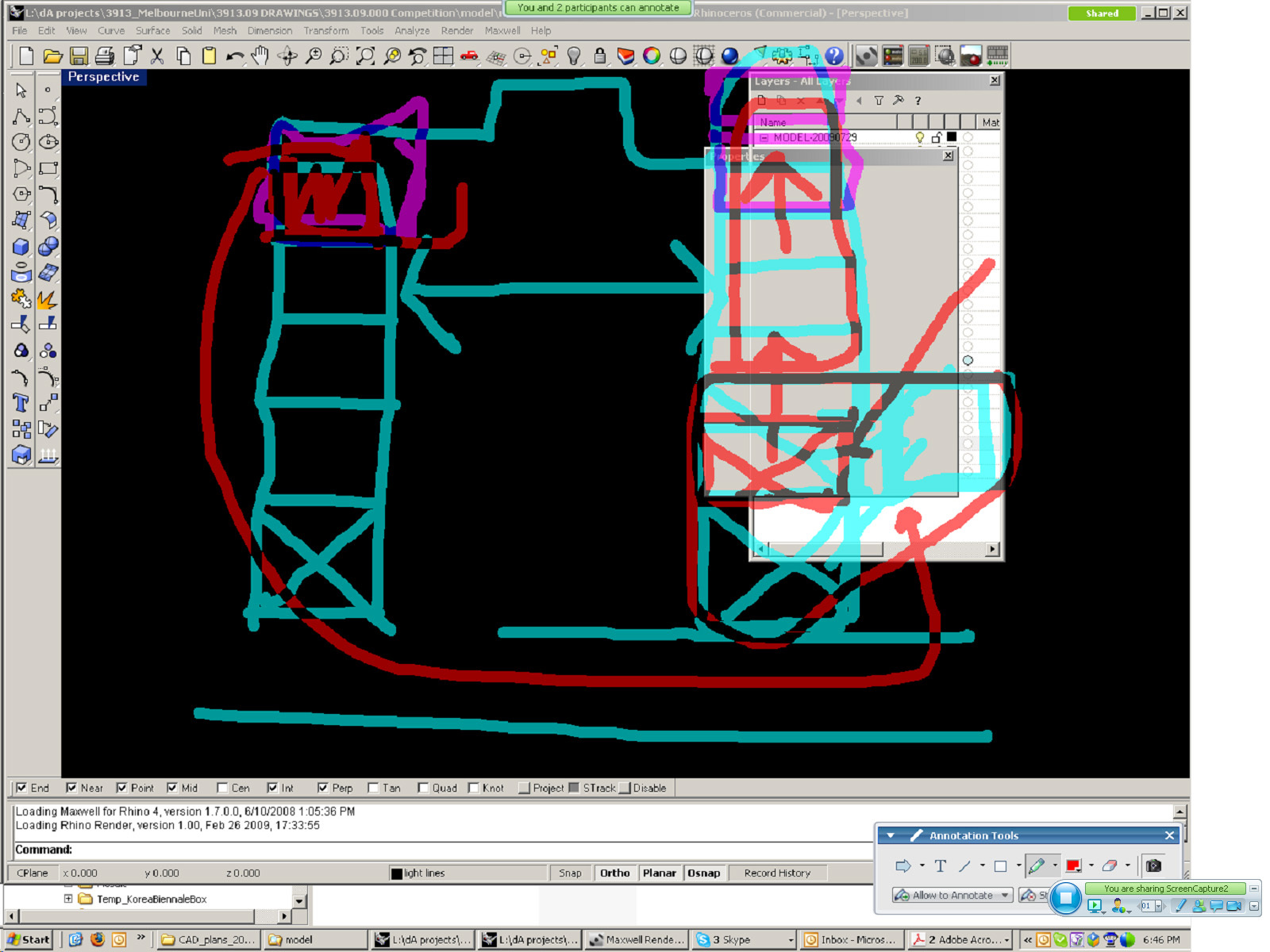This screenshot has width=1270, height=952.
Task: Select the Text T annotation tool
Action: [x=940, y=866]
